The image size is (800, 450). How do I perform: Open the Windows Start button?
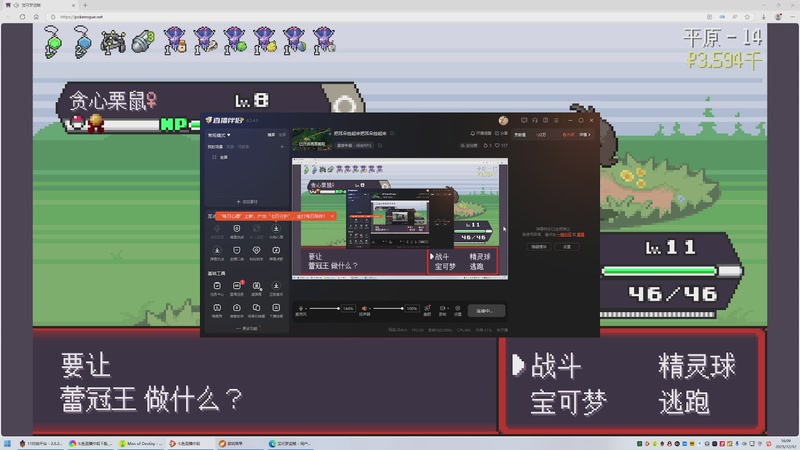click(x=7, y=443)
